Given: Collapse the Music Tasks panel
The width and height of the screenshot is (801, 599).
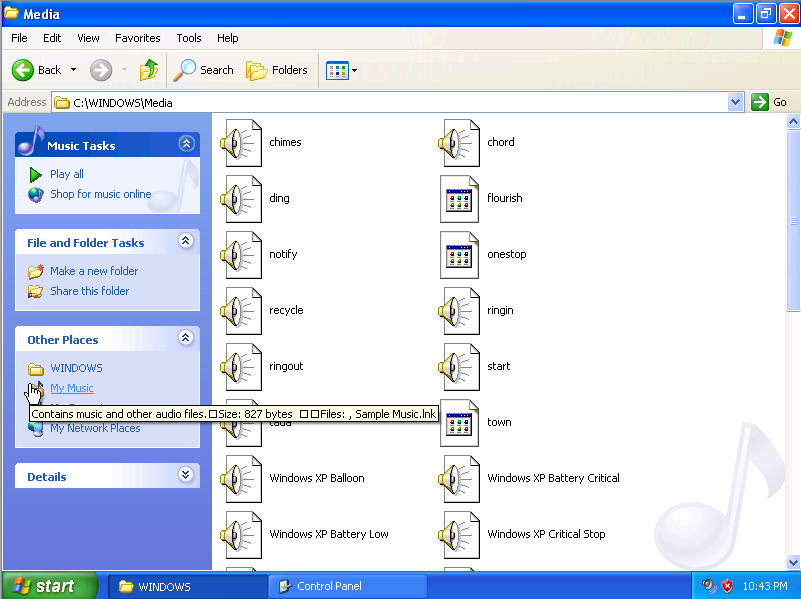Looking at the screenshot, I should [x=186, y=143].
